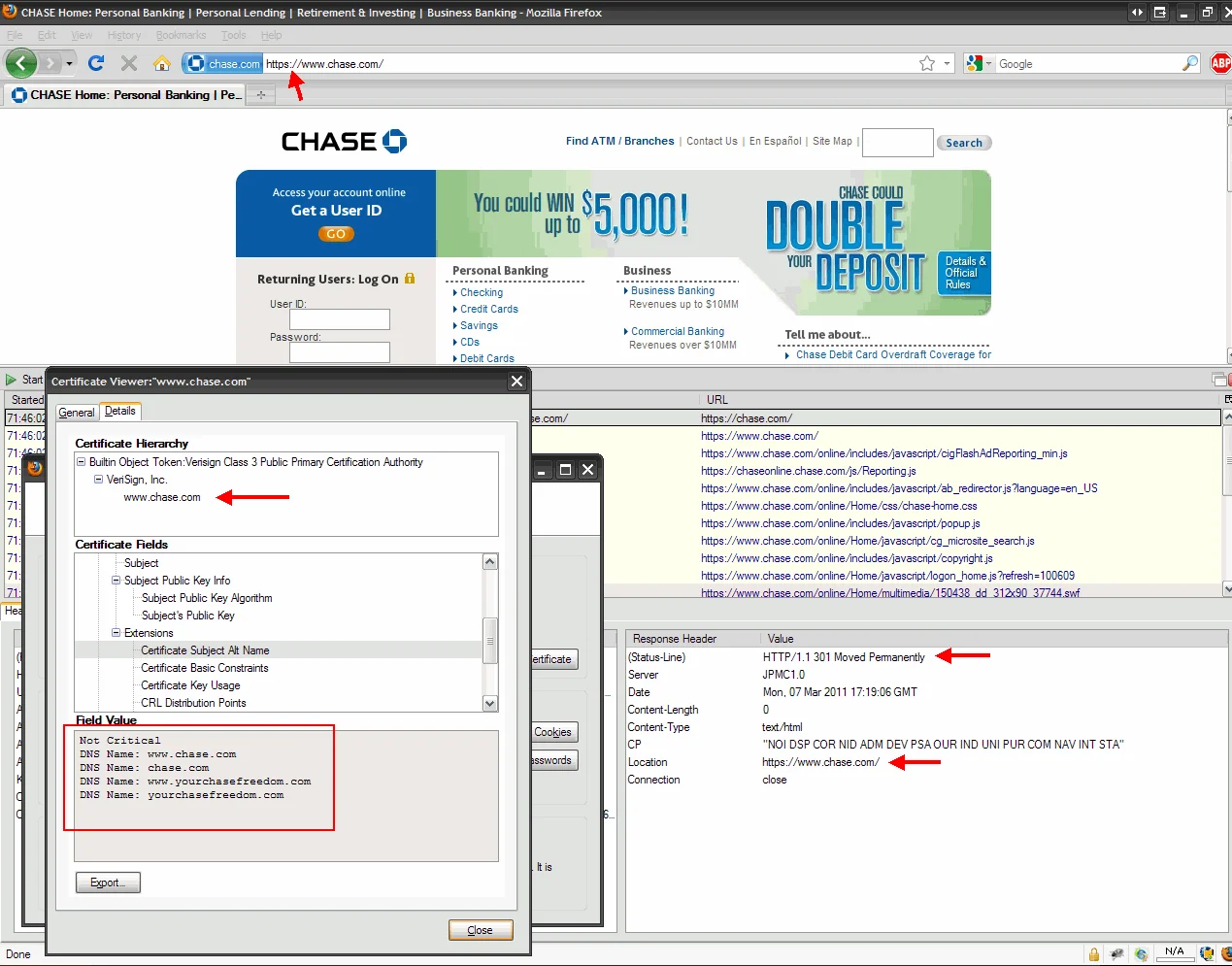Click the Stop loading X icon
The width and height of the screenshot is (1232, 966).
coord(129,63)
